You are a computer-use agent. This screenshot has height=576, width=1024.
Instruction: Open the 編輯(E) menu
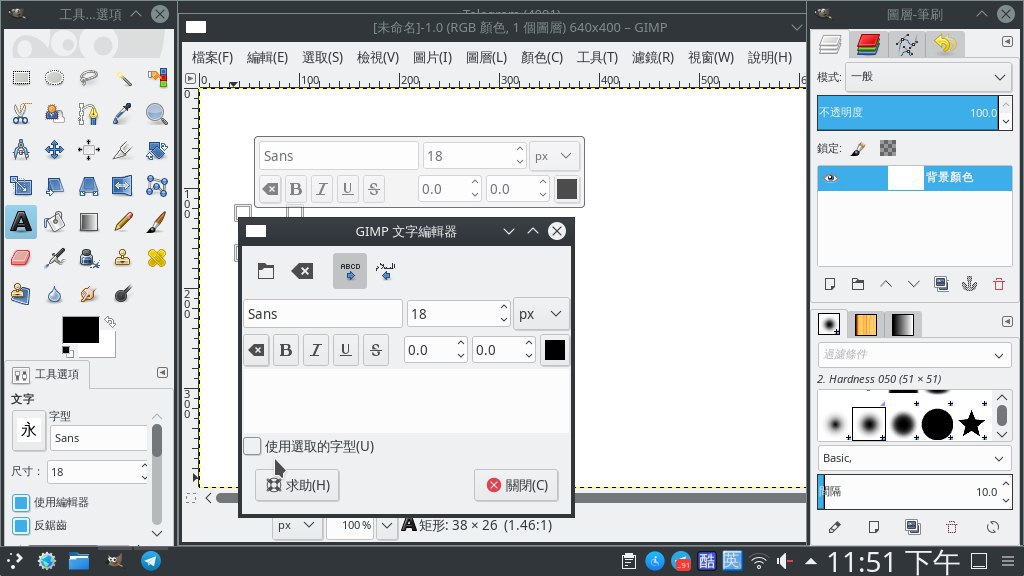[267, 57]
